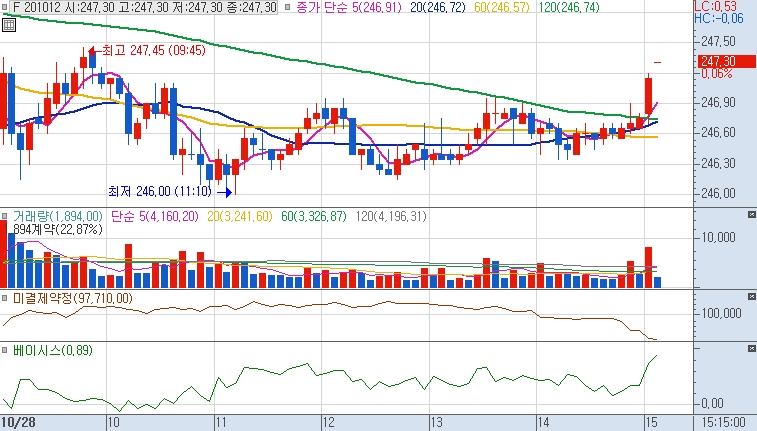This screenshot has height=431, width=757.
Task: Click the 10/28 date label on the time axis
Action: tap(19, 423)
